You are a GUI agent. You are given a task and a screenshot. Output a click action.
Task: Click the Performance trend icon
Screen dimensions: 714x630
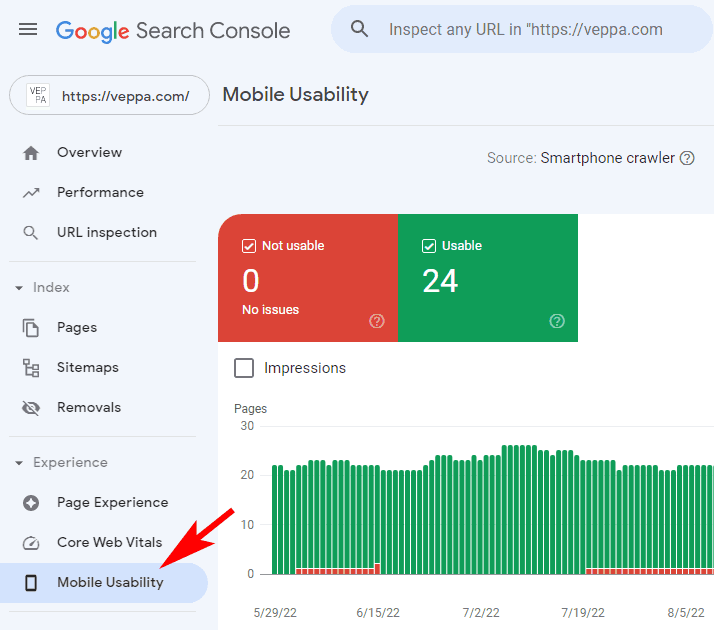(x=31, y=193)
